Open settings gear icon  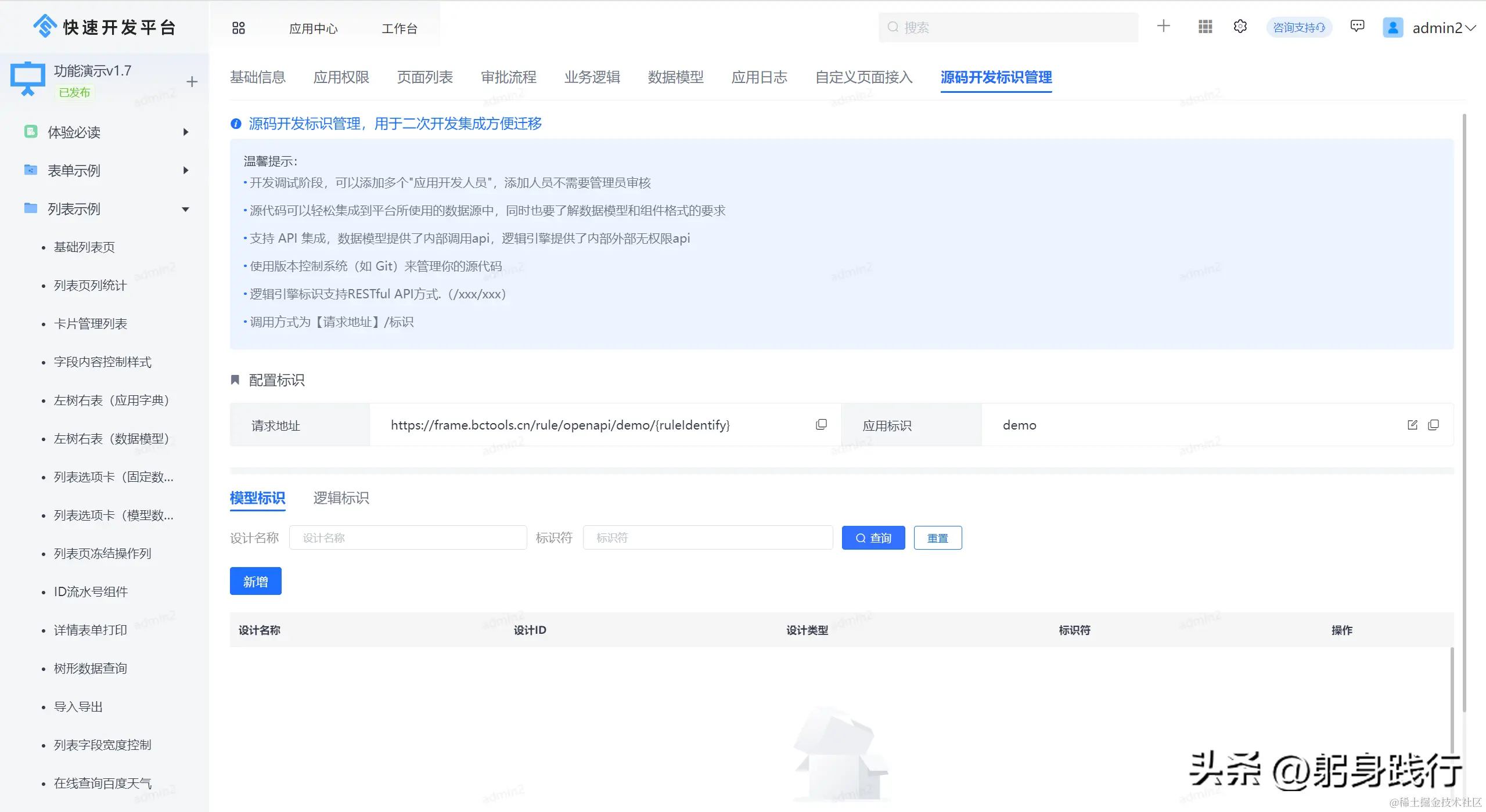(1240, 27)
